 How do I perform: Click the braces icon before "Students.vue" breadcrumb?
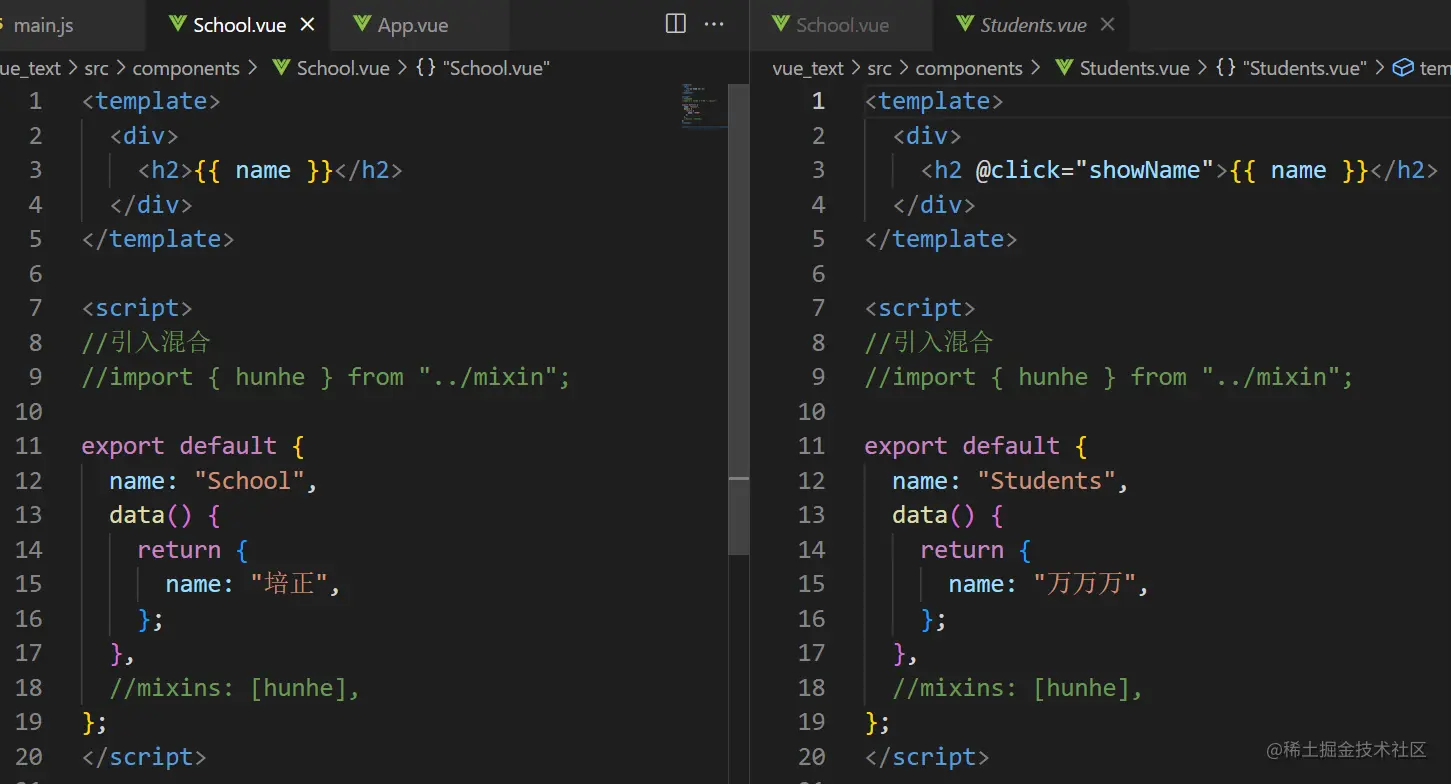1226,68
